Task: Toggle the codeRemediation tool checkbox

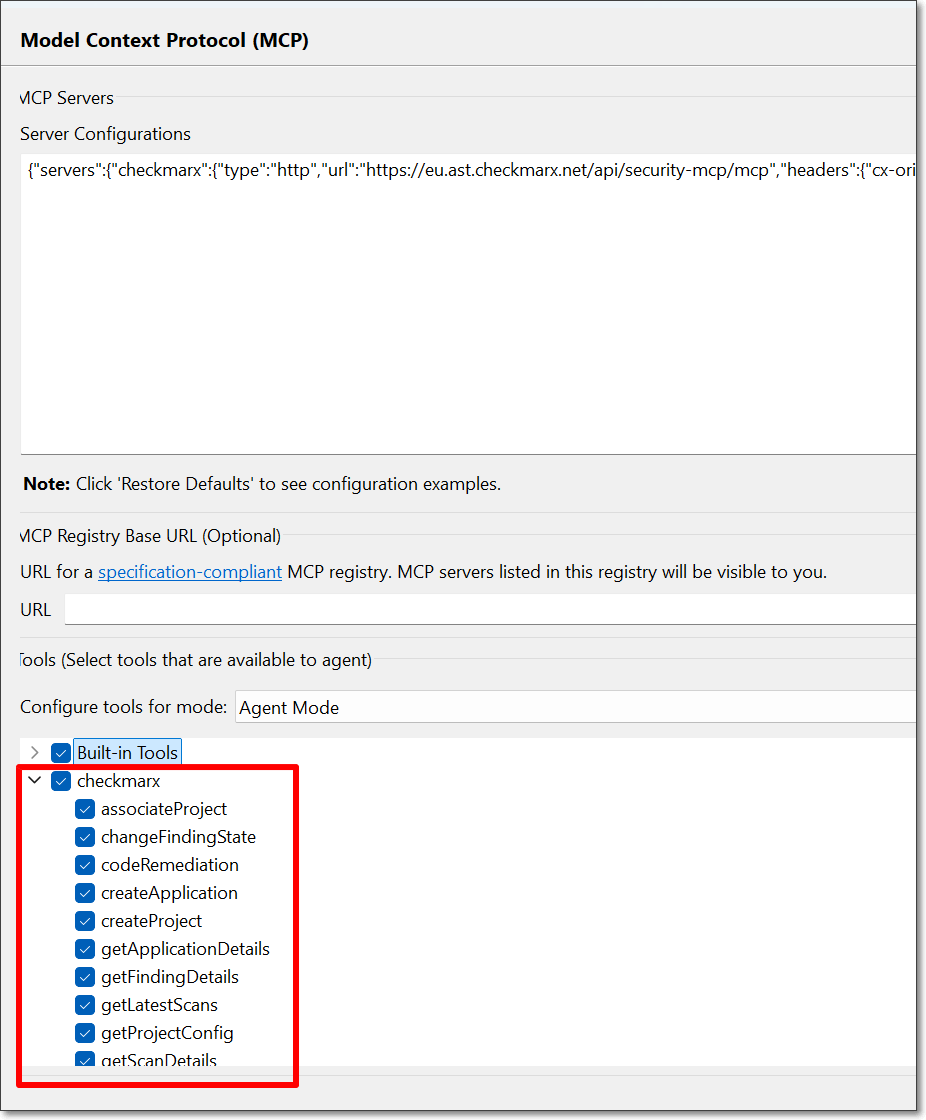Action: click(85, 865)
